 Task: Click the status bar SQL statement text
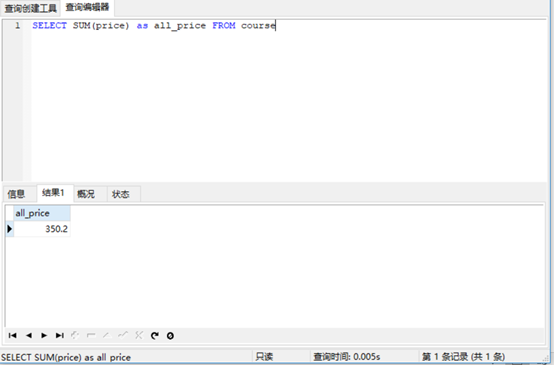coord(66,357)
